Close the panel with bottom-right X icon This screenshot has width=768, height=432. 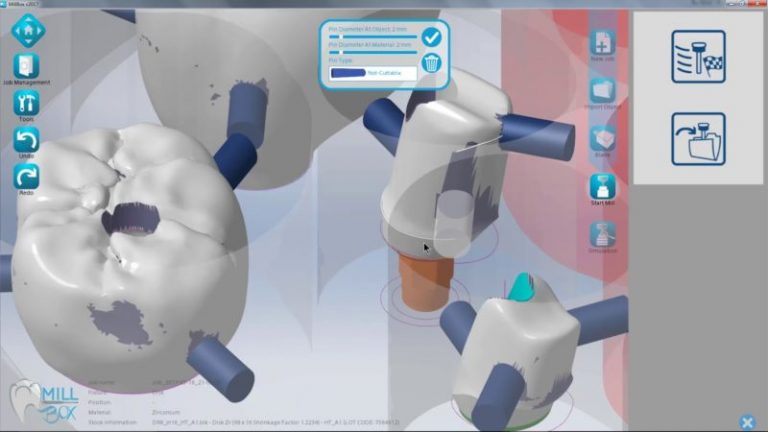(747, 422)
